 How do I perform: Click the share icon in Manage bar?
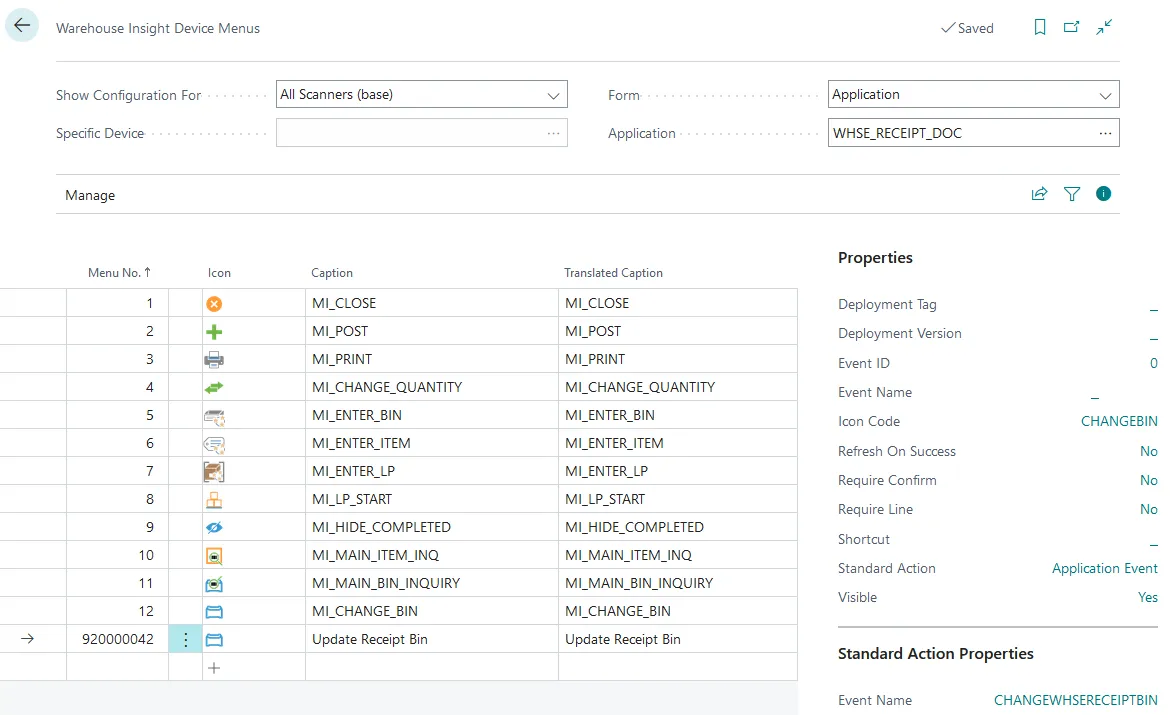pyautogui.click(x=1039, y=194)
